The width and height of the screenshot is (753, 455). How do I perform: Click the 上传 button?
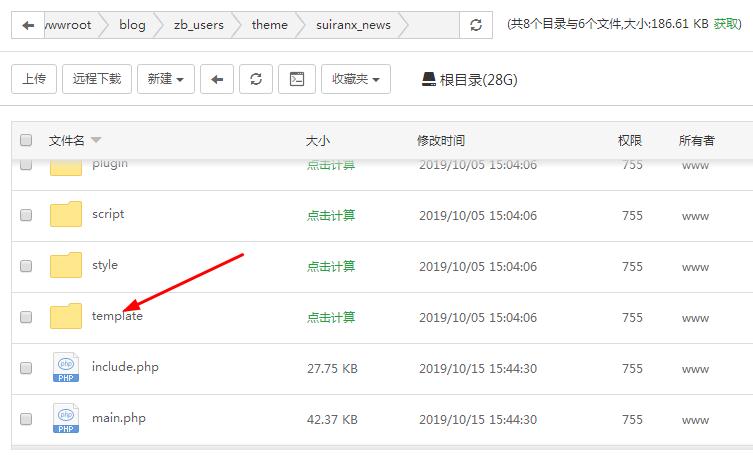pos(34,79)
